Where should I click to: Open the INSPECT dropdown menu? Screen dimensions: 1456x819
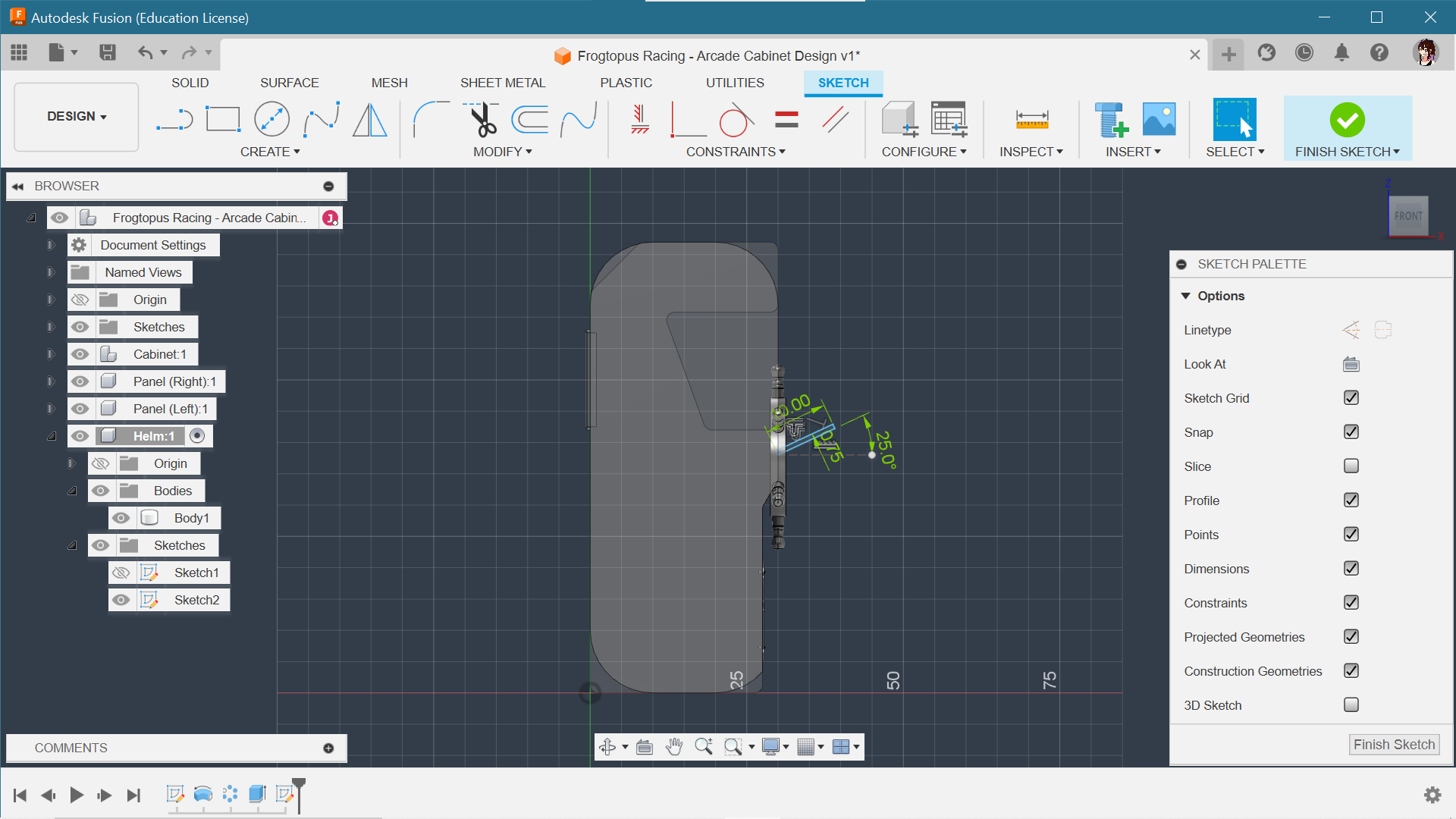point(1031,152)
